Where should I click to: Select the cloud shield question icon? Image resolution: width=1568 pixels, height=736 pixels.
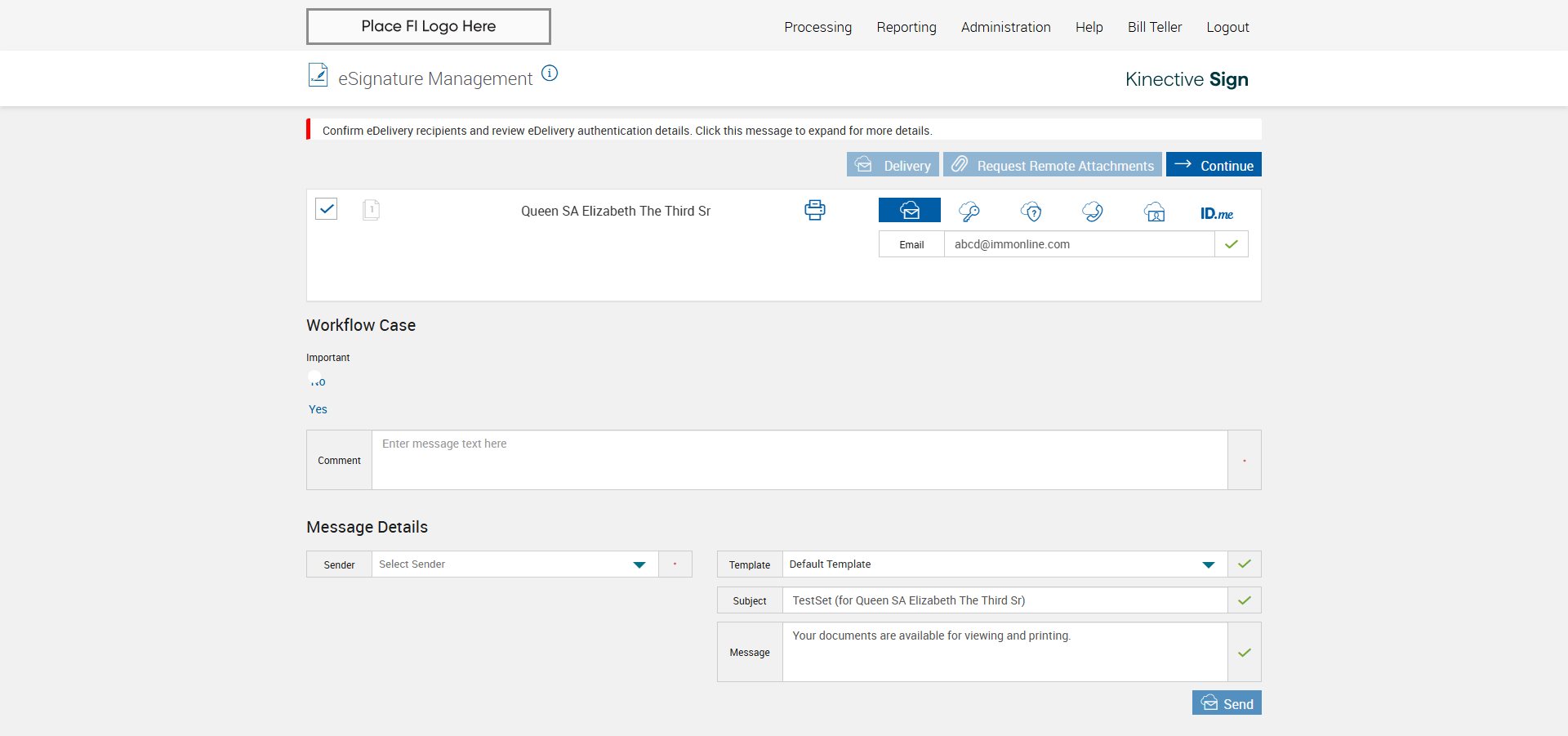[1031, 212]
